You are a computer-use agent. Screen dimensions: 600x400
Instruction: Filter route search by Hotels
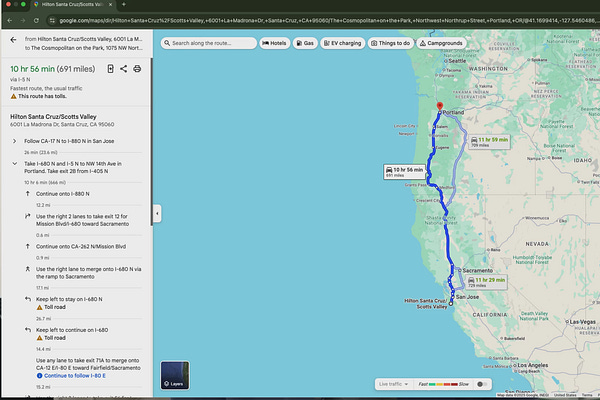pyautogui.click(x=274, y=43)
